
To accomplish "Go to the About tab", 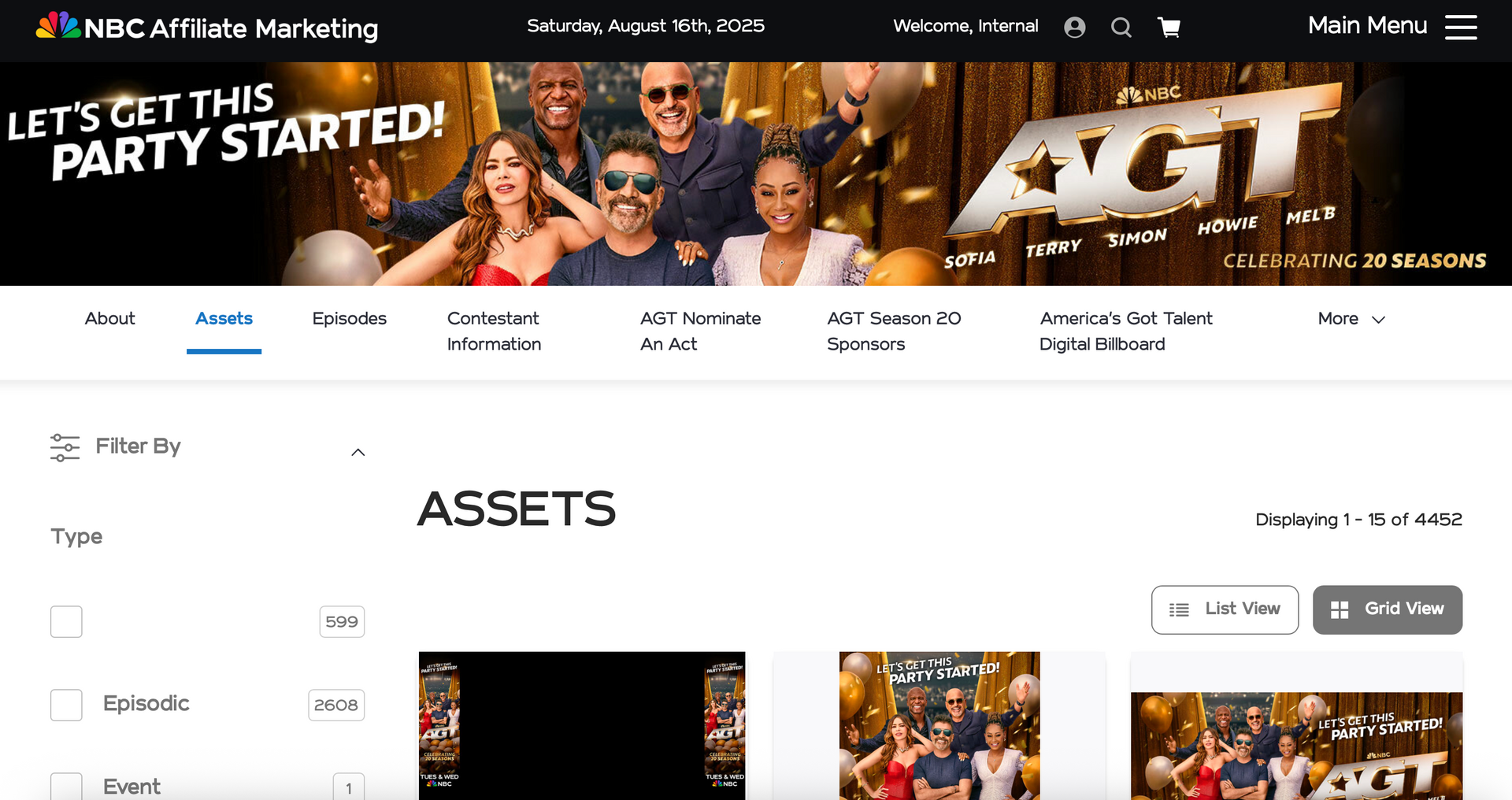I will pyautogui.click(x=109, y=319).
